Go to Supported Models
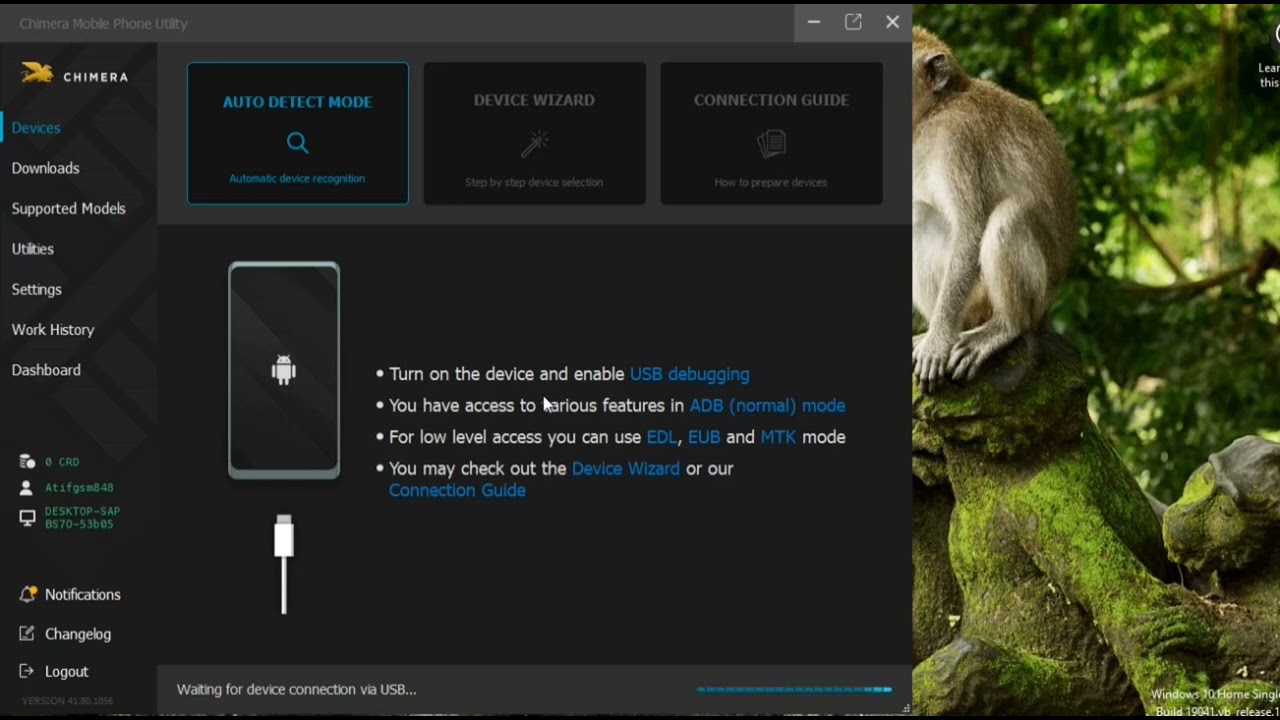The image size is (1280, 720). pyautogui.click(x=68, y=208)
